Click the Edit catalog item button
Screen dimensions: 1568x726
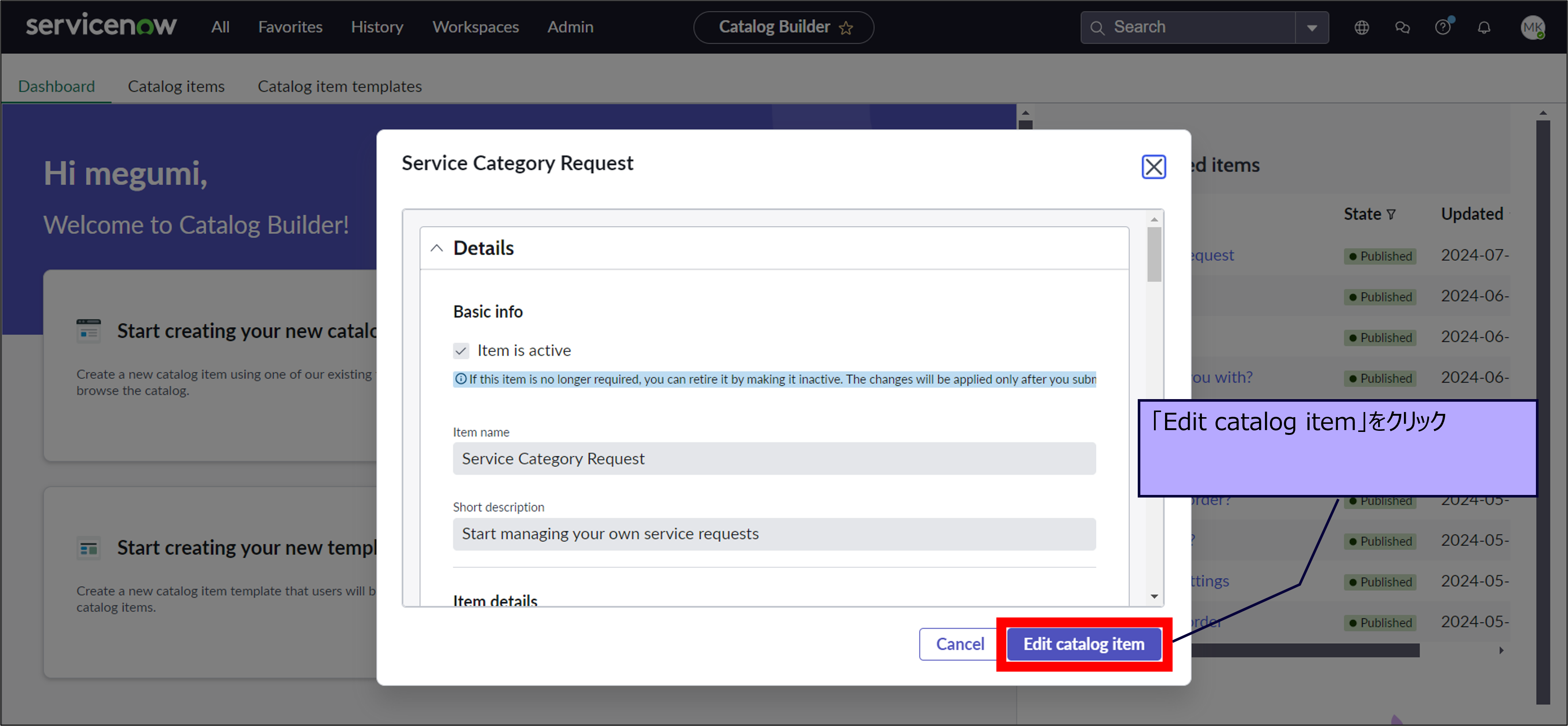[x=1084, y=644]
